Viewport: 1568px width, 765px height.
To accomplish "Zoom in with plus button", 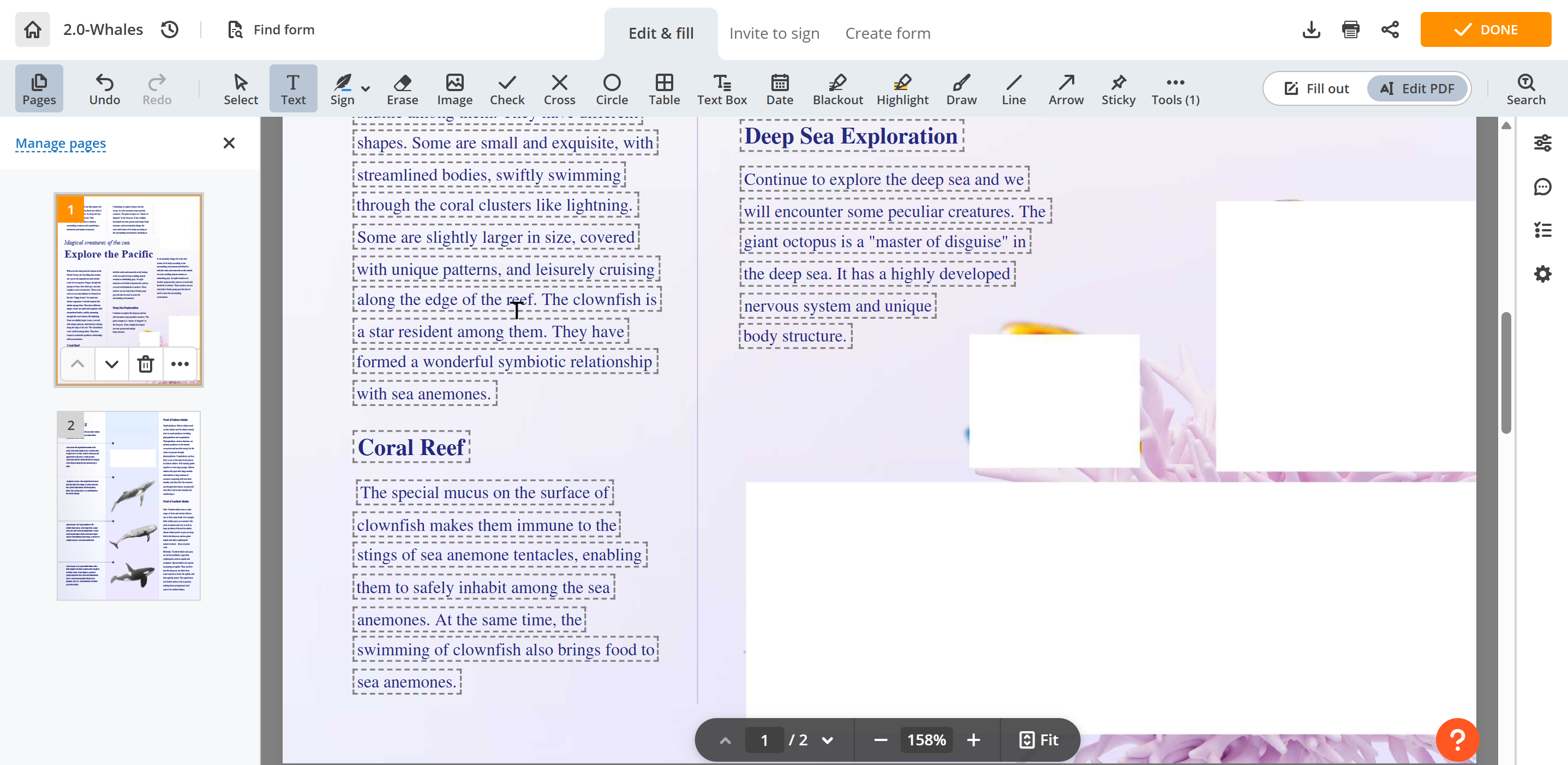I will (x=973, y=740).
